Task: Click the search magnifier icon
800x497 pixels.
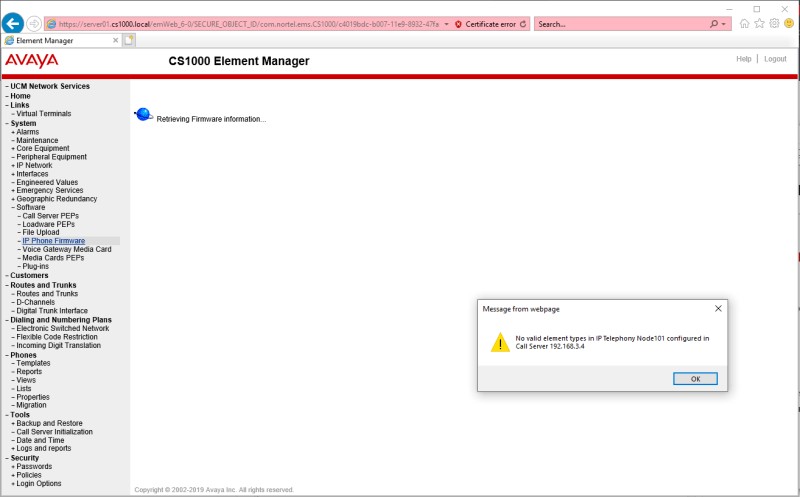Action: coord(714,24)
